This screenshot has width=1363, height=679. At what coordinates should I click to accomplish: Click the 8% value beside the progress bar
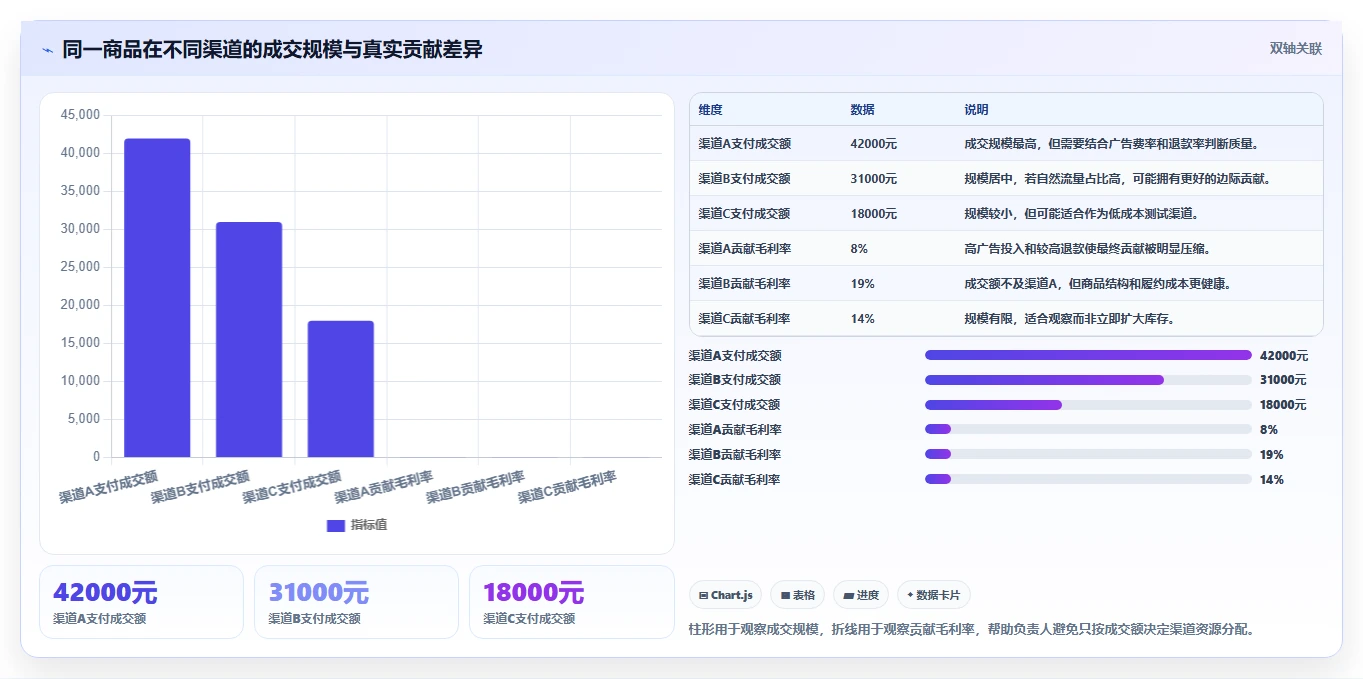click(x=1269, y=430)
